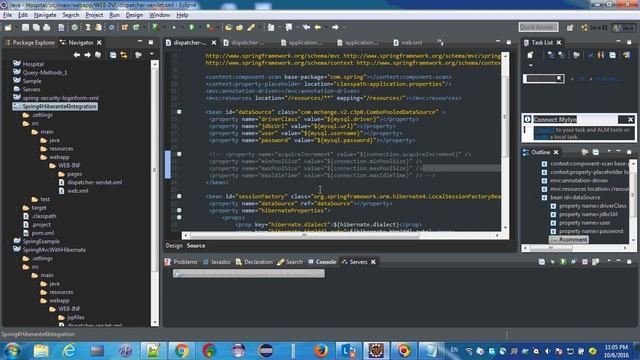Click the first icon in Servers view toolbar
This screenshot has height=360, width=640.
point(542,262)
